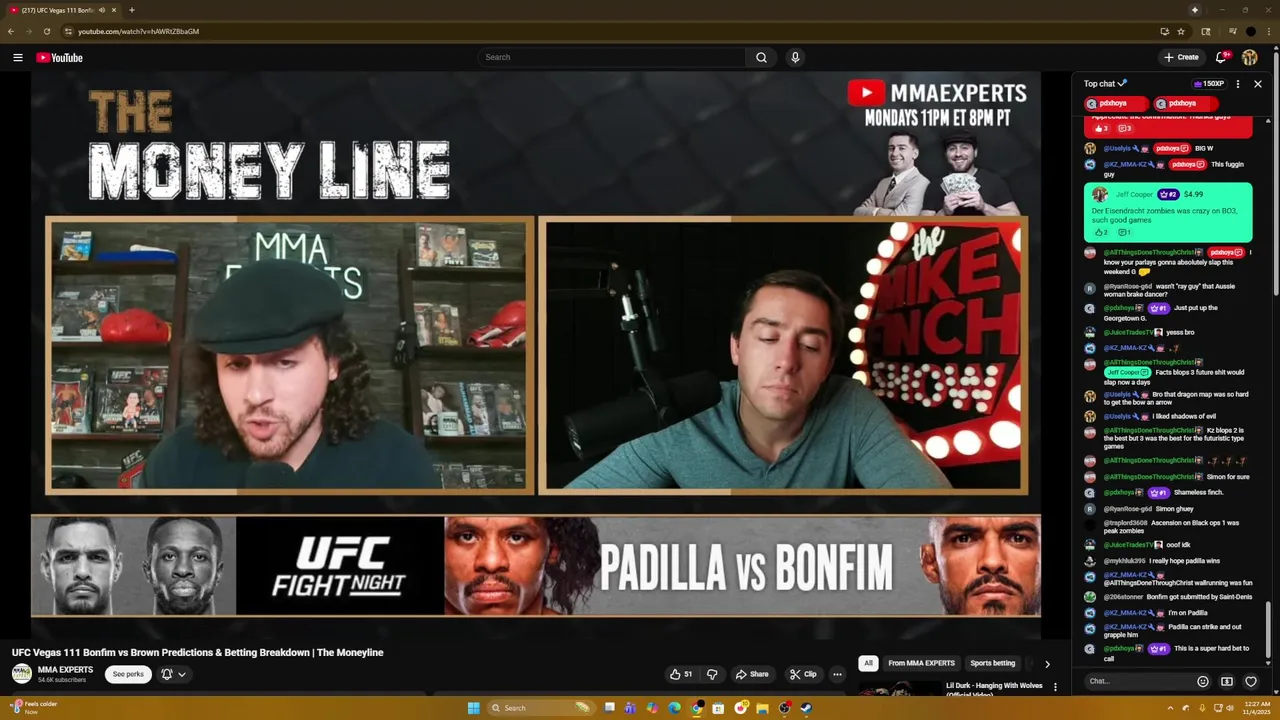Close the live chat panel

1258,84
